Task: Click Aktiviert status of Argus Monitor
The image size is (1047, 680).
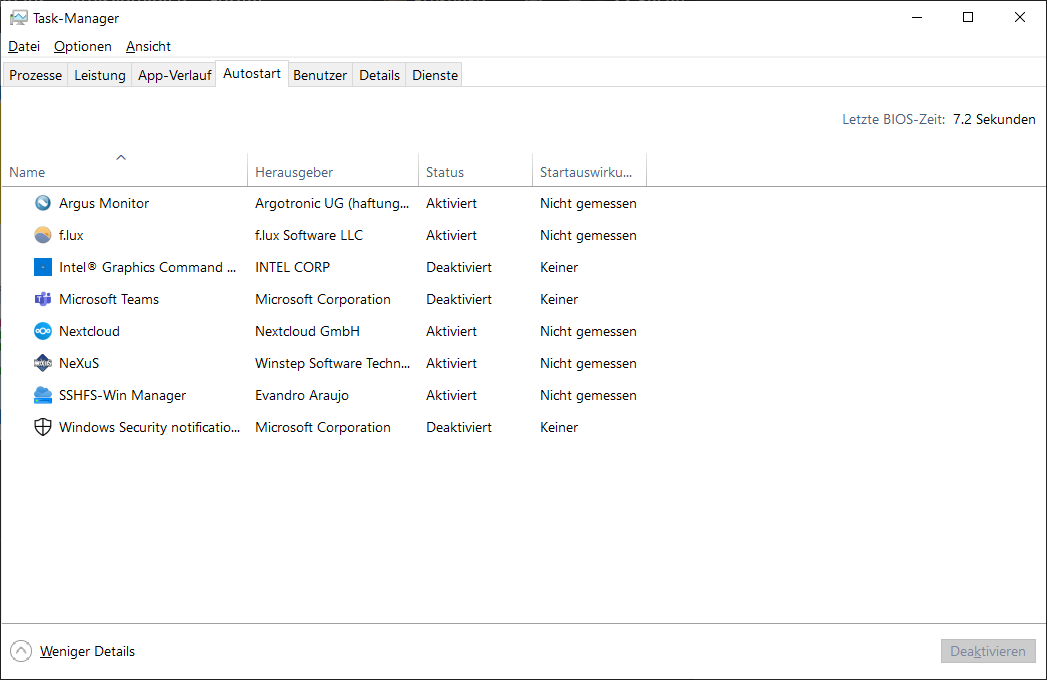Action: pos(451,203)
